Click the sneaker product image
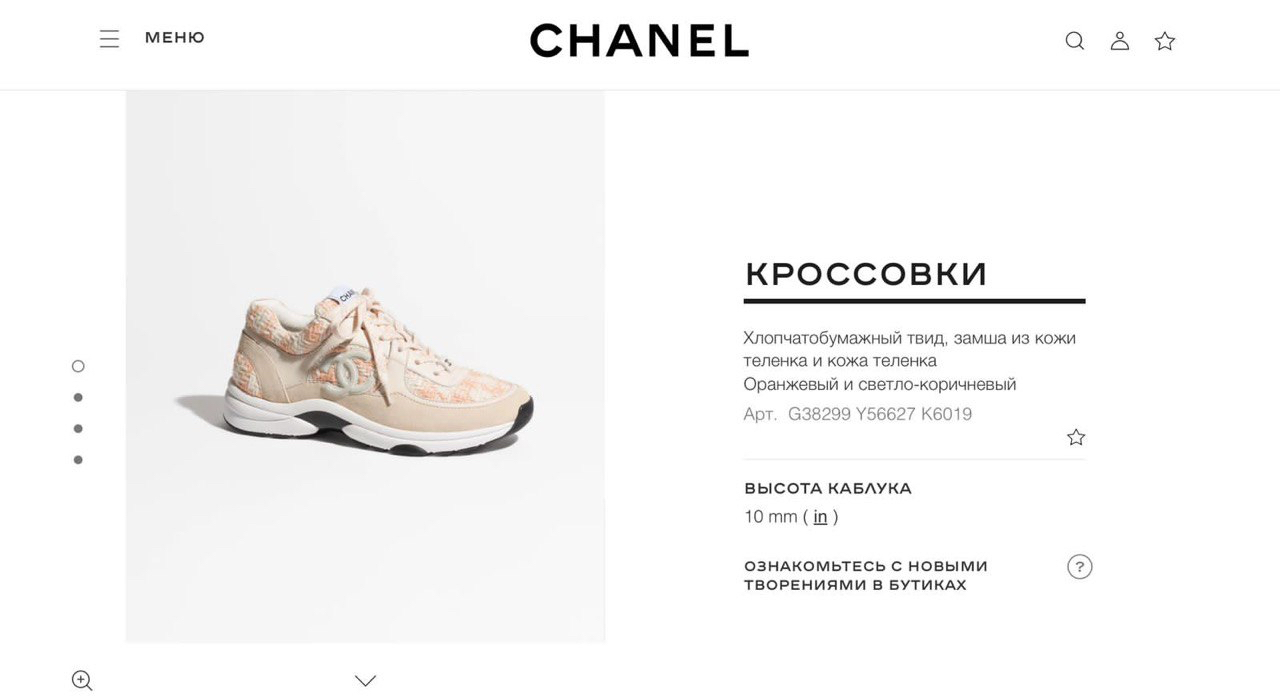Screen dimensions: 1280x698 (x=365, y=367)
